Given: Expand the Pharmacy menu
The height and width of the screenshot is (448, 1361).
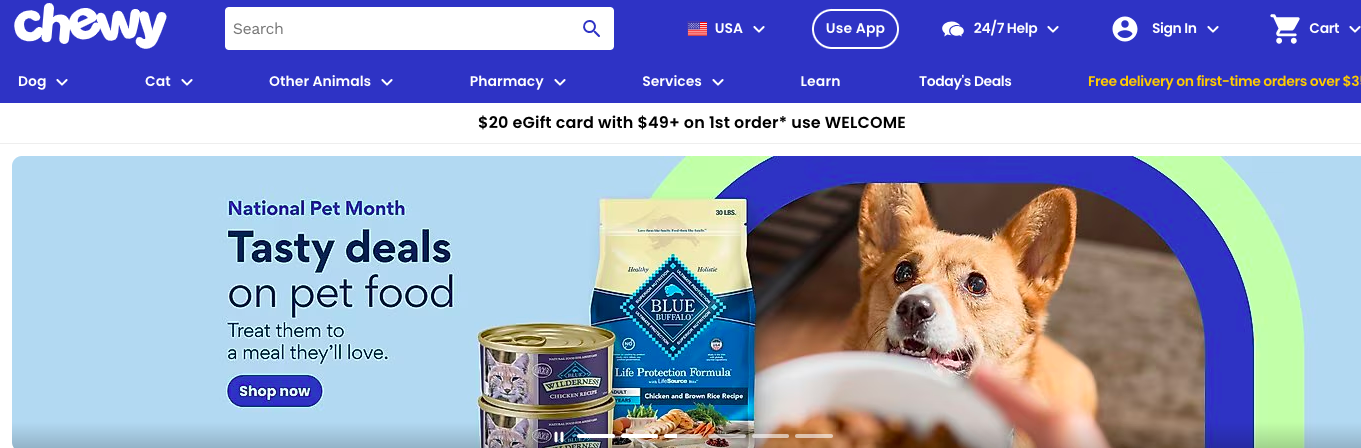Looking at the screenshot, I should [518, 81].
